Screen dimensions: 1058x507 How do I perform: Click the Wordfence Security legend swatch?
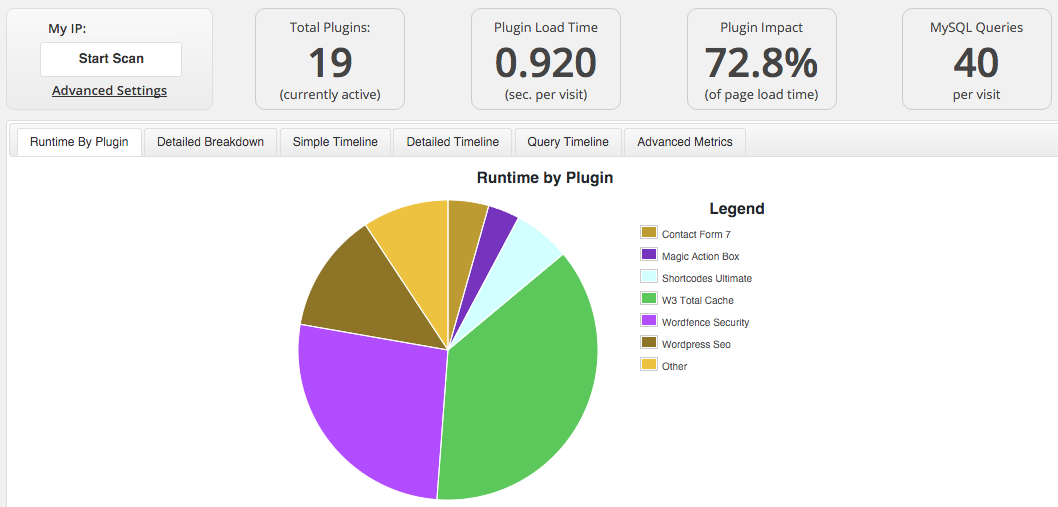point(648,320)
